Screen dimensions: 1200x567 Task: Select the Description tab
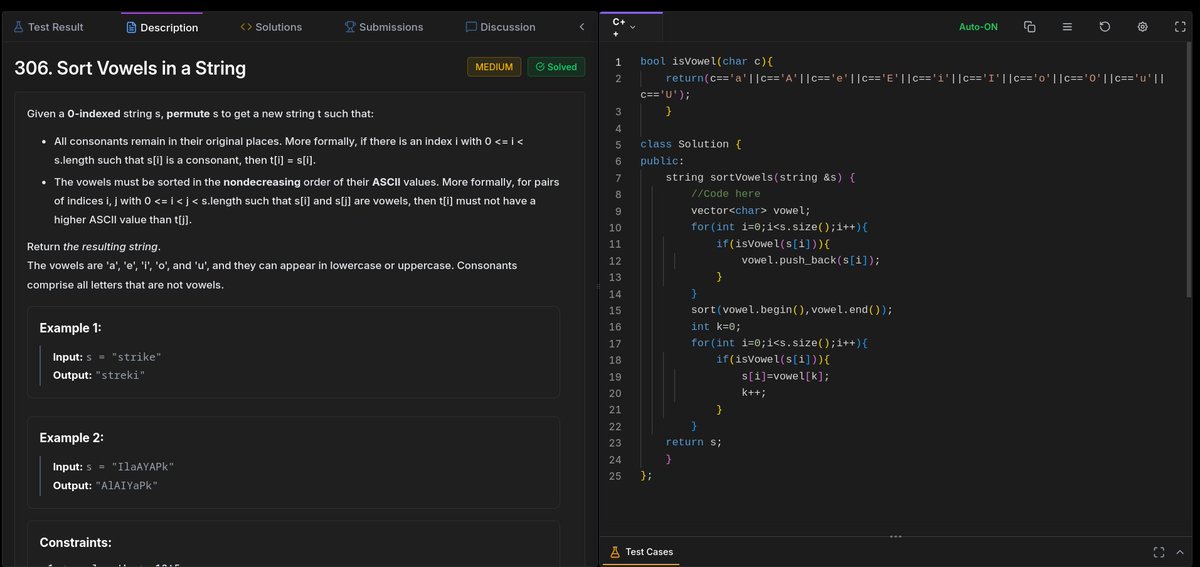point(162,27)
